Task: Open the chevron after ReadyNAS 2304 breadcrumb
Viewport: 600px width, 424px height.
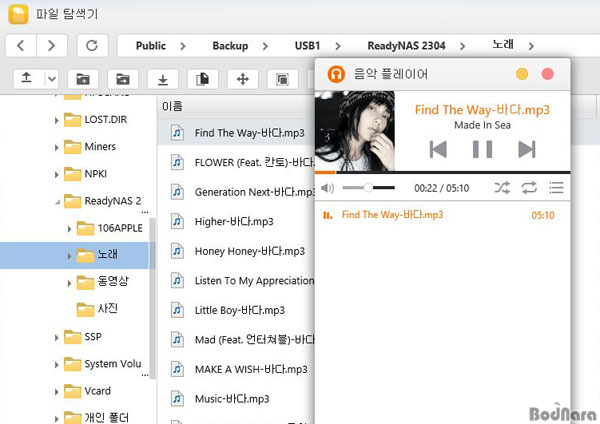Action: [463, 46]
